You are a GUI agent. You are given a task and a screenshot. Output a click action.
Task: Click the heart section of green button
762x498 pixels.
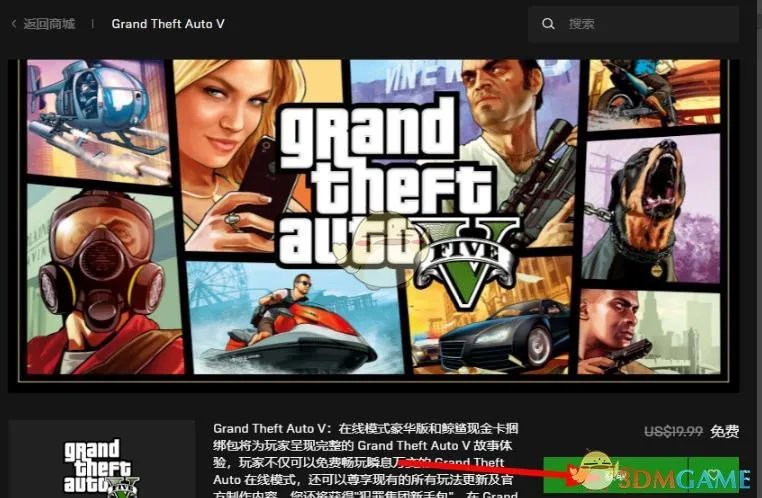714,475
